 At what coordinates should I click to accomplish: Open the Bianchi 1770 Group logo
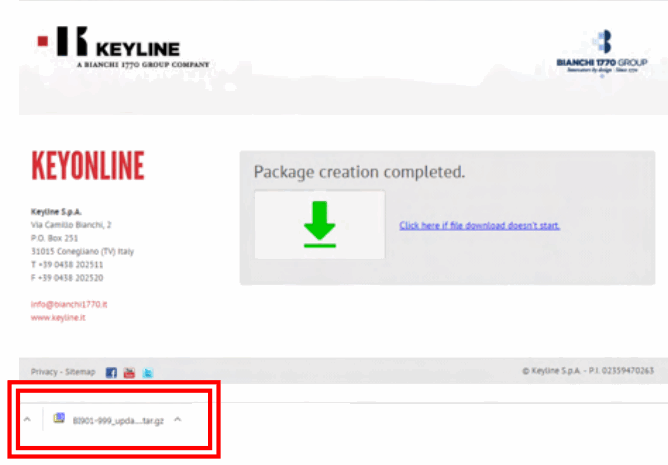(602, 53)
